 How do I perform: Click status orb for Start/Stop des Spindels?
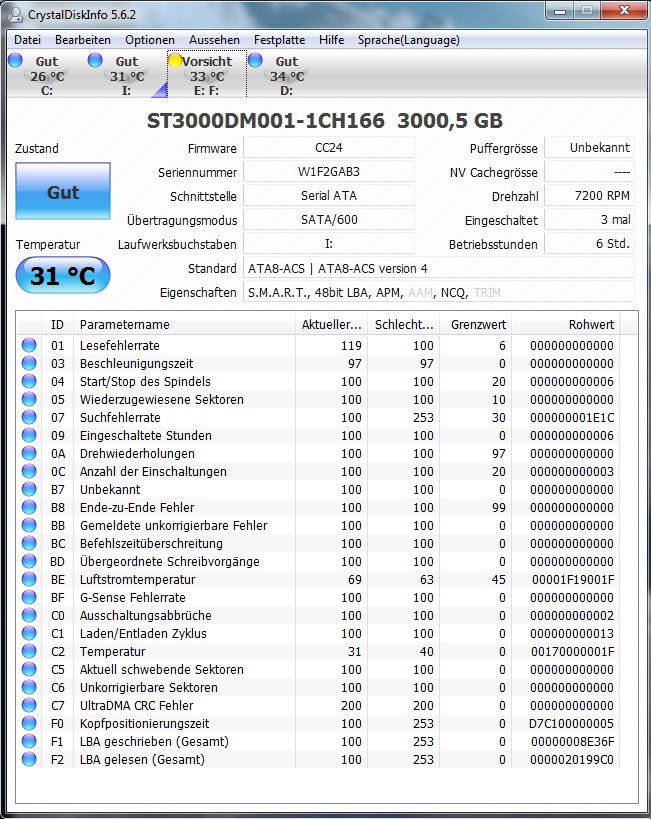tap(29, 381)
